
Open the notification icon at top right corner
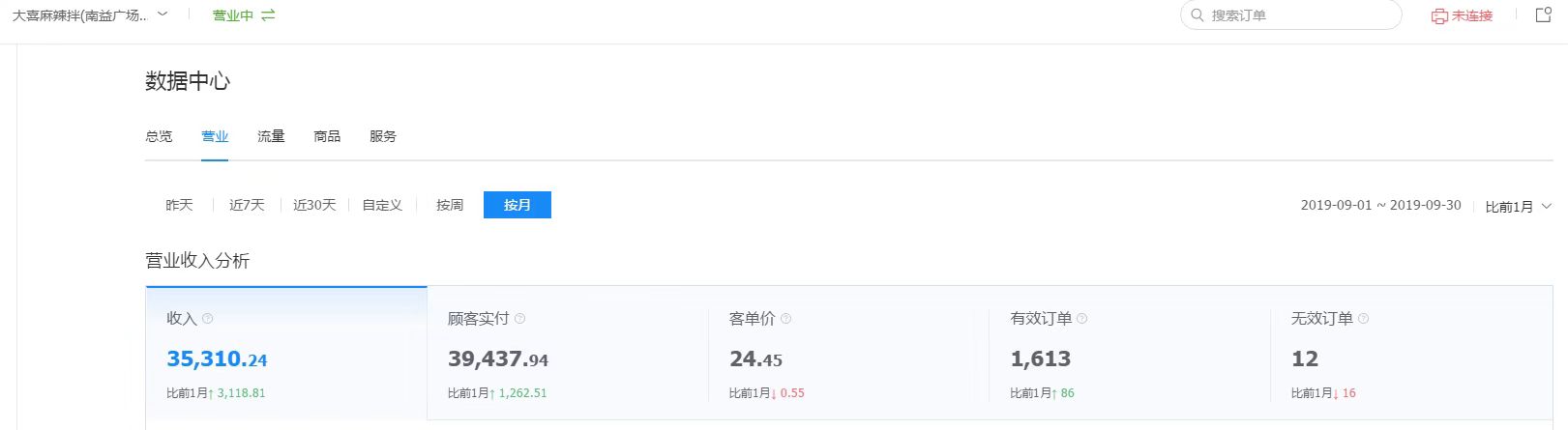[1544, 14]
